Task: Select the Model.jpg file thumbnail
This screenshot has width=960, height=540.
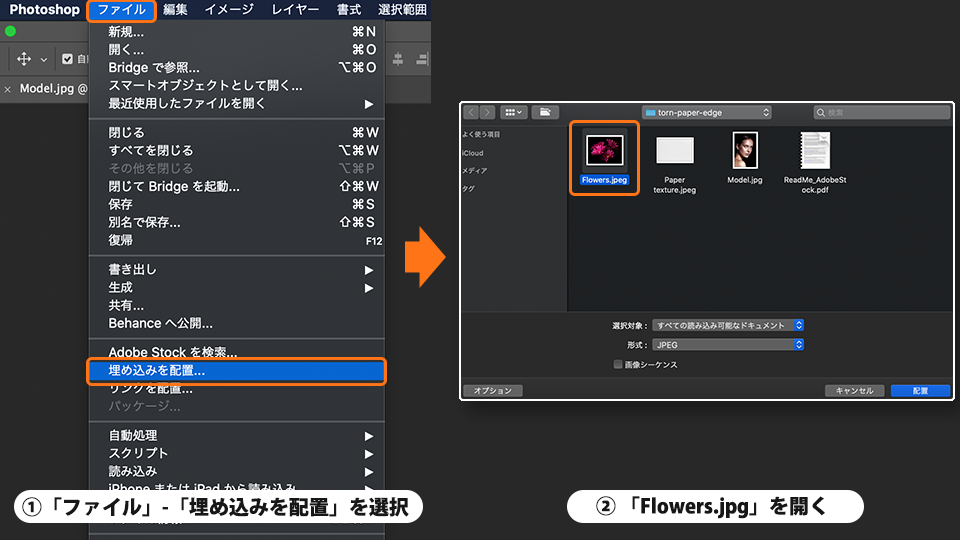Action: tap(744, 151)
